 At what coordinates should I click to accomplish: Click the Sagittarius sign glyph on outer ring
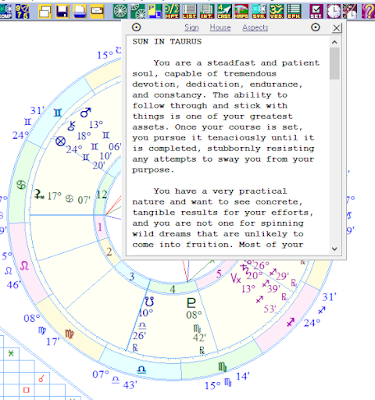click(x=290, y=322)
